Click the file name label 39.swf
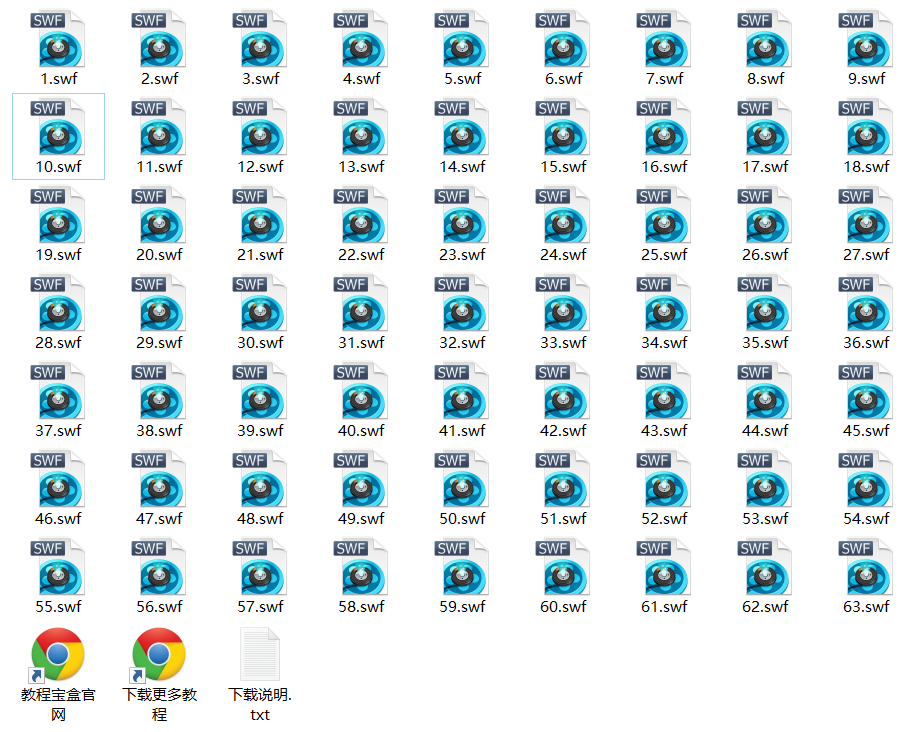The image size is (910, 732). point(260,431)
